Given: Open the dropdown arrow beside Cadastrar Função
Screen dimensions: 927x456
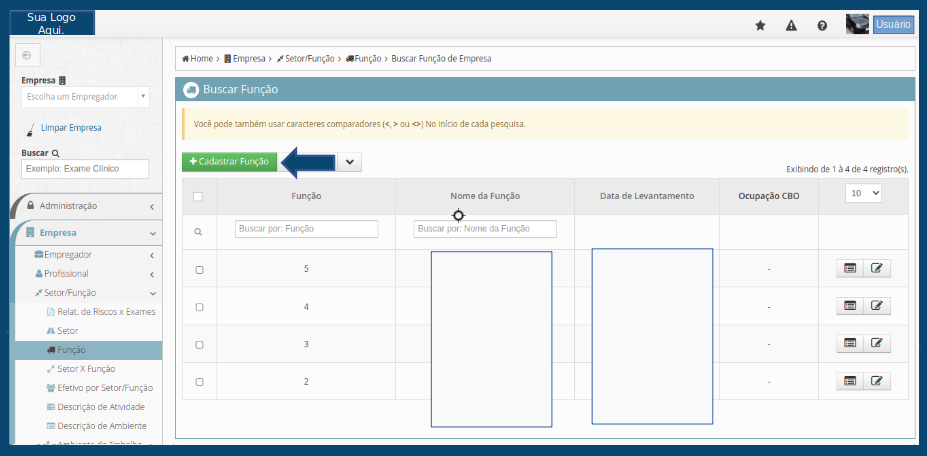Looking at the screenshot, I should coord(349,162).
